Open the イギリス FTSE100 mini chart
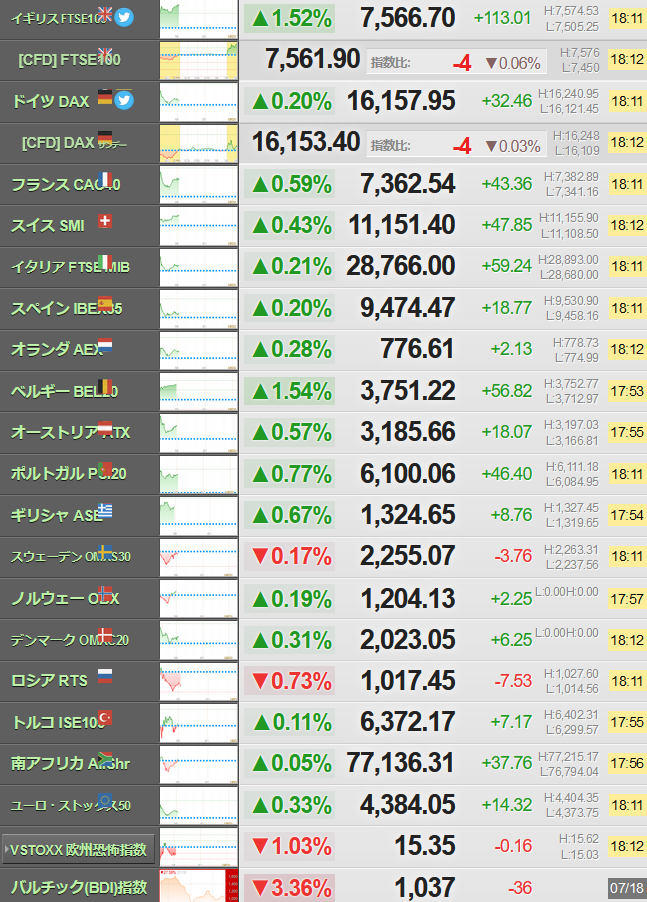This screenshot has width=647, height=902. tap(198, 20)
